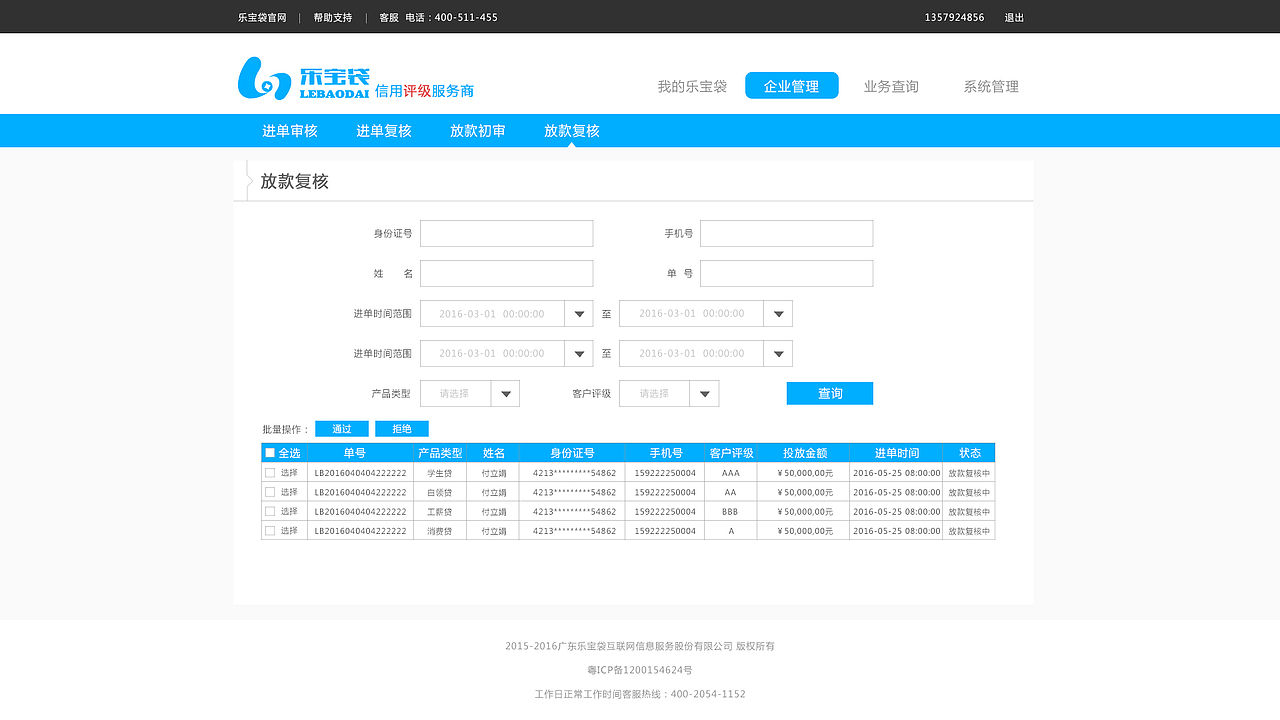Click account number 1357924856

pos(954,18)
